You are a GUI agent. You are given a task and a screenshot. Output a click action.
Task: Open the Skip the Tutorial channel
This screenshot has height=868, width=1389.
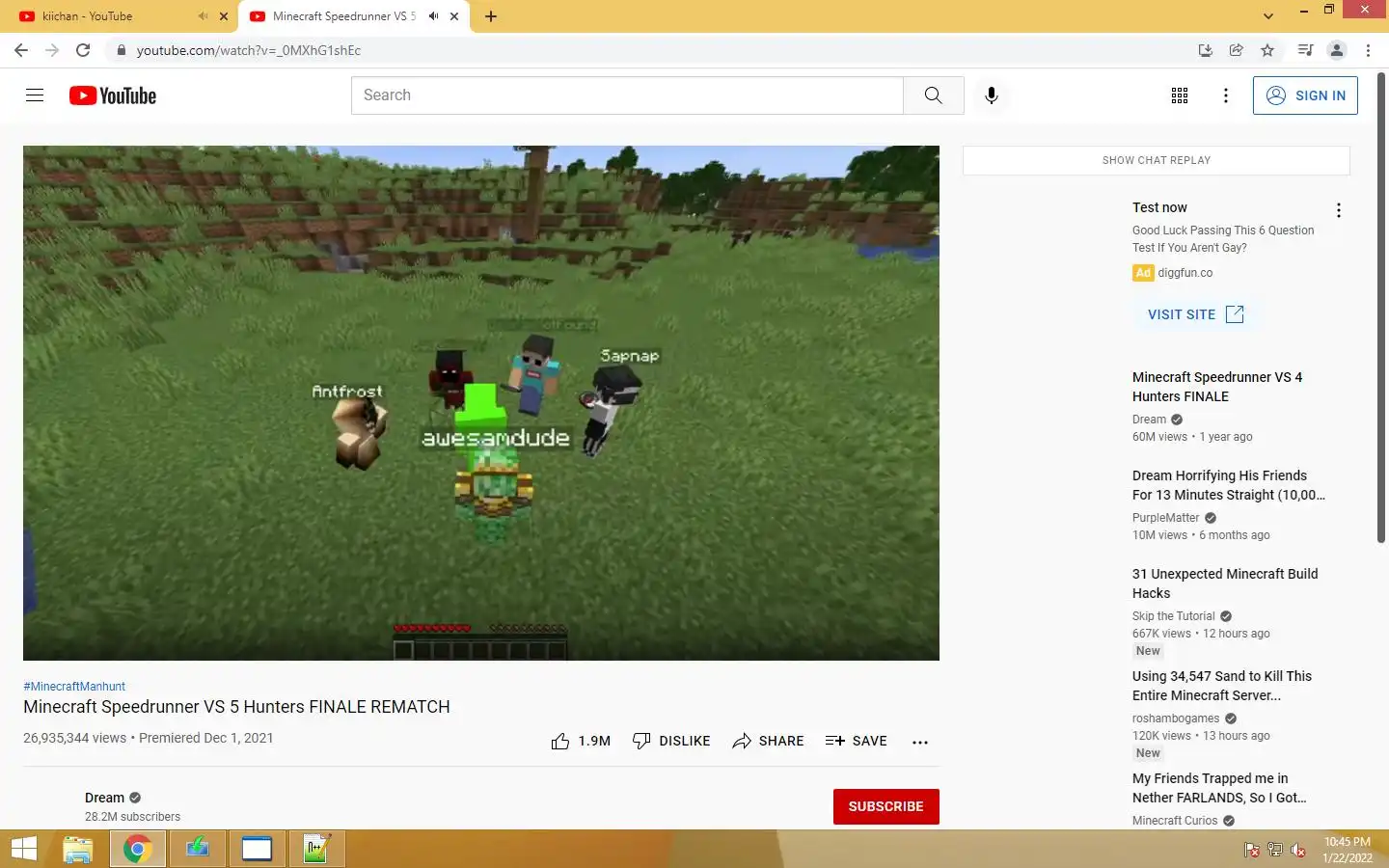click(x=1174, y=616)
